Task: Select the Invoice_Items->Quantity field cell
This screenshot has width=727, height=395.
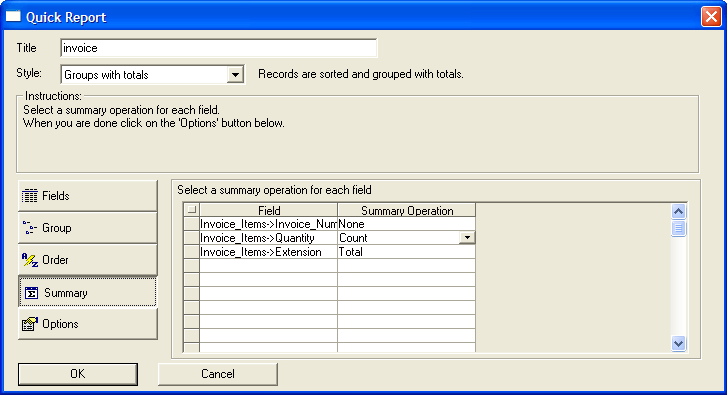Action: (x=268, y=238)
